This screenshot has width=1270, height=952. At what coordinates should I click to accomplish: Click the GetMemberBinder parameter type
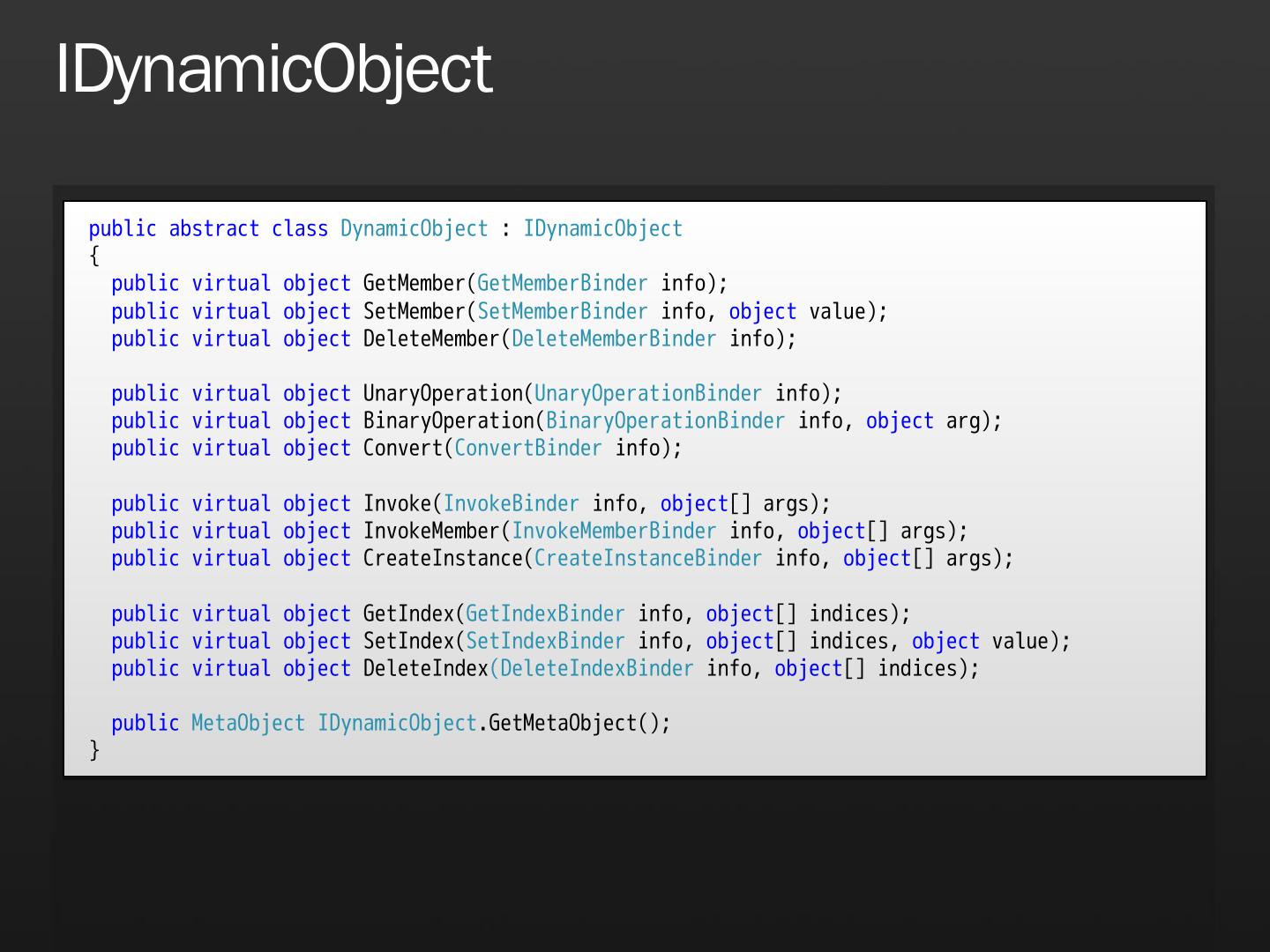pyautogui.click(x=562, y=284)
